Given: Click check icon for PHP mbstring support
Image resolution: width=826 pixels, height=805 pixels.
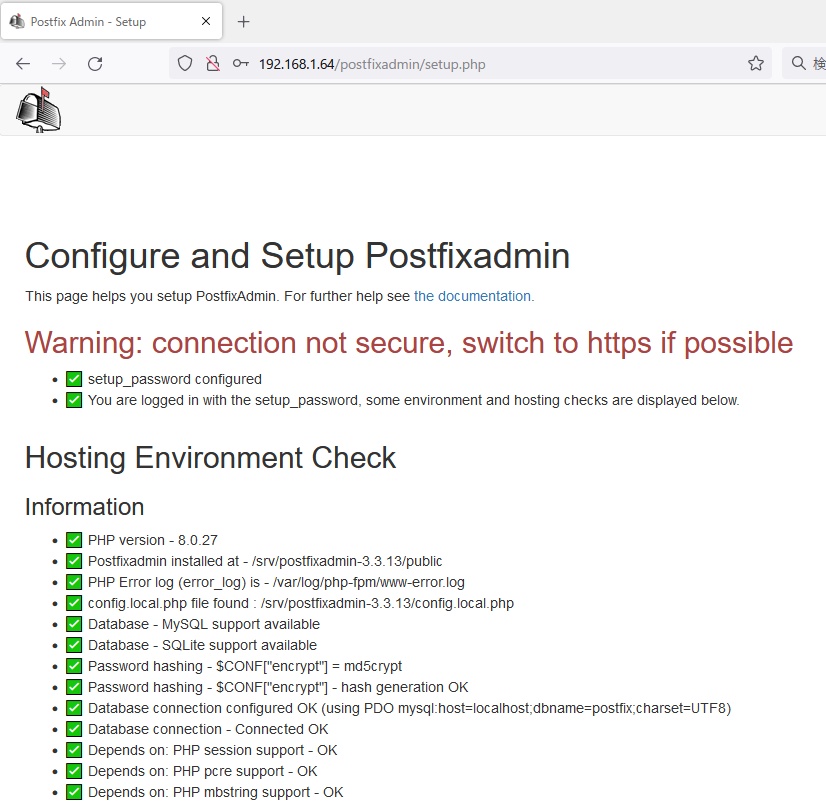Looking at the screenshot, I should [74, 792].
